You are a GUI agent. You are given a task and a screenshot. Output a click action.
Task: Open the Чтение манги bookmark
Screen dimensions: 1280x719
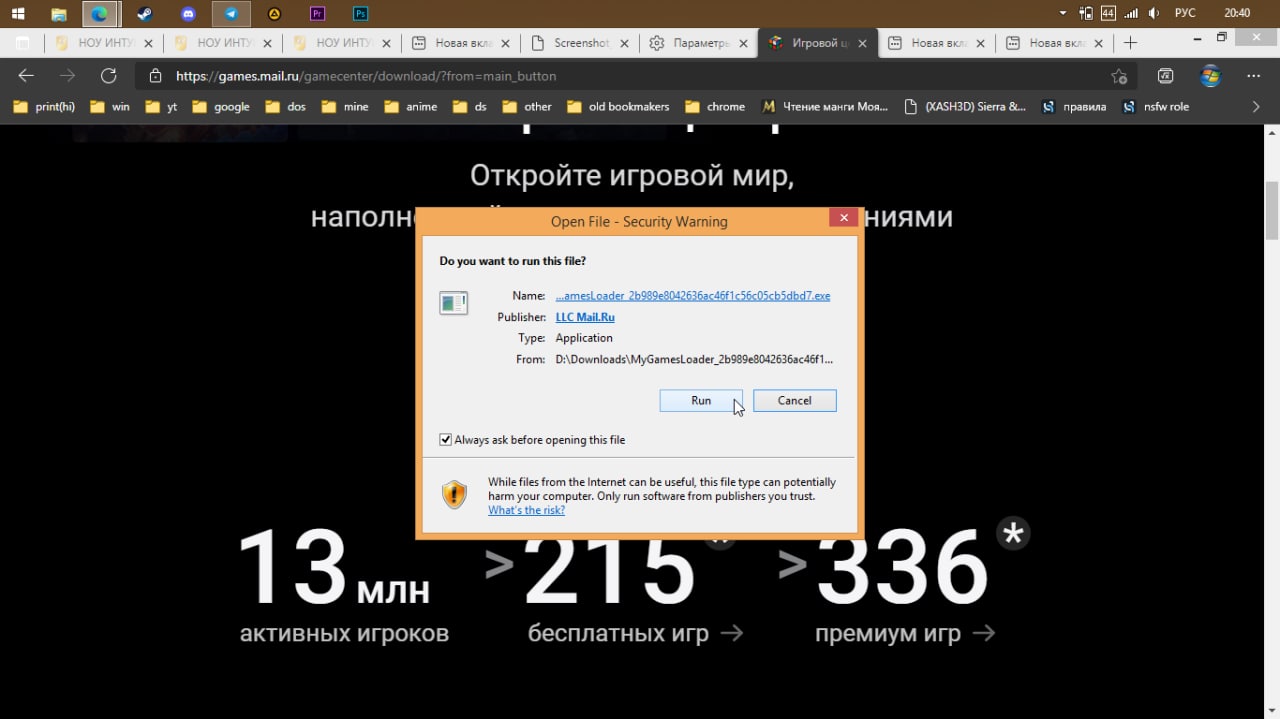[825, 107]
